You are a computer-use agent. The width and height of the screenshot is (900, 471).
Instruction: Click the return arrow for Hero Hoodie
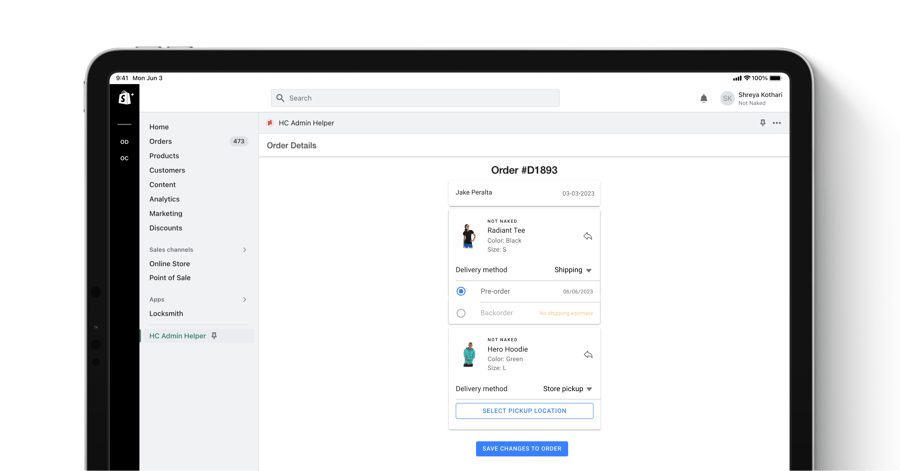click(588, 355)
